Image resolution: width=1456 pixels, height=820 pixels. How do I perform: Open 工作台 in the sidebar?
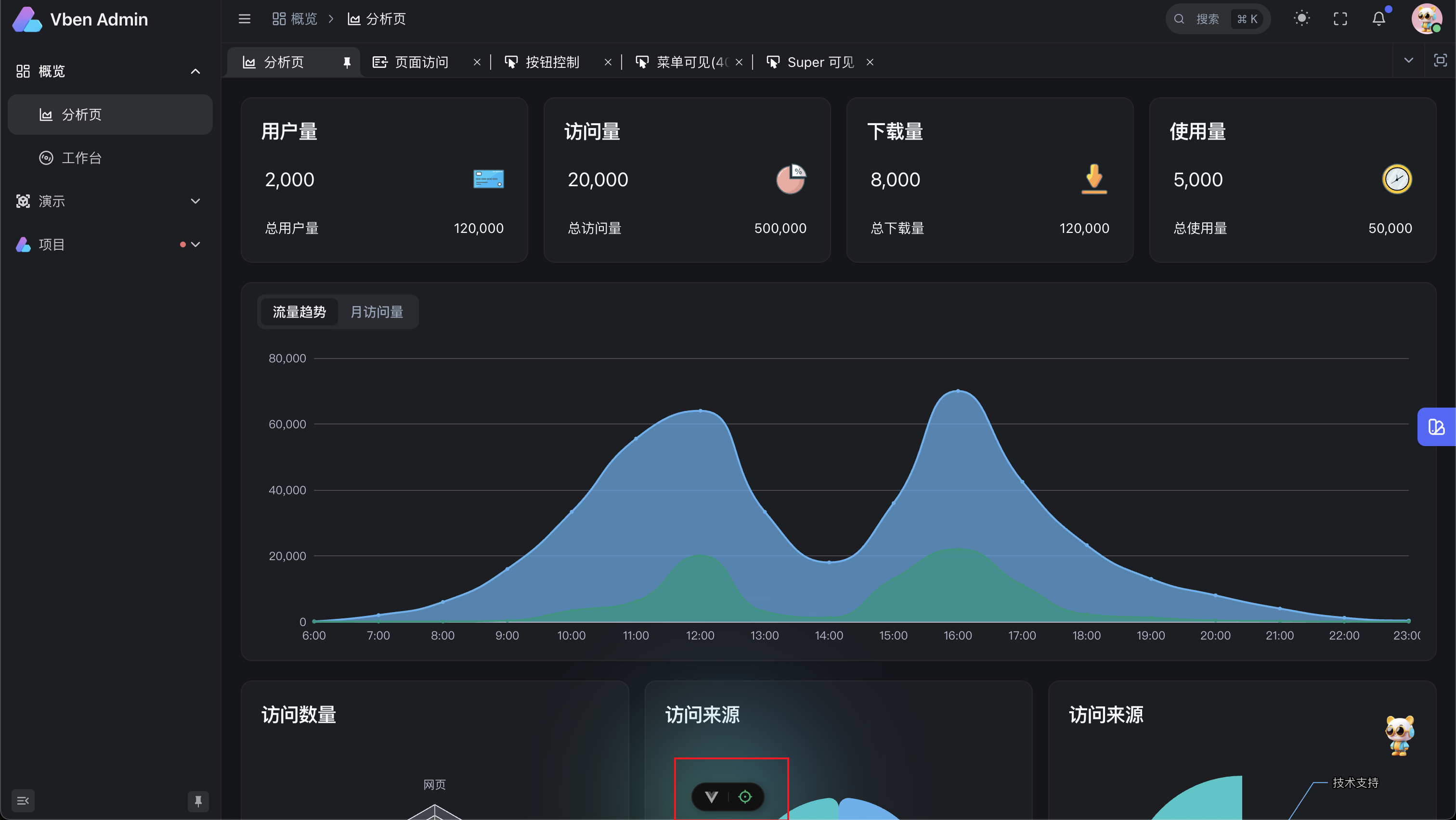point(81,158)
